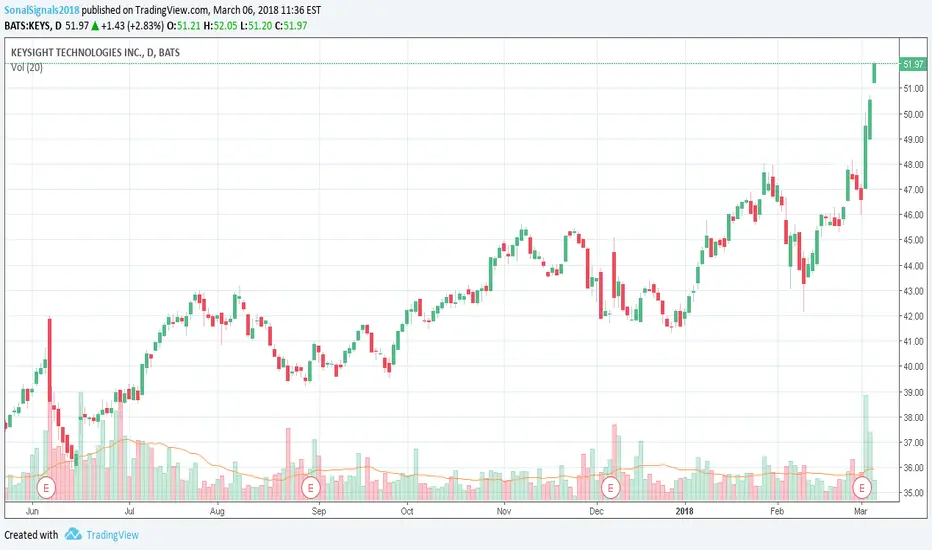
Task: Click the H:52.05 high value
Action: pos(221,26)
